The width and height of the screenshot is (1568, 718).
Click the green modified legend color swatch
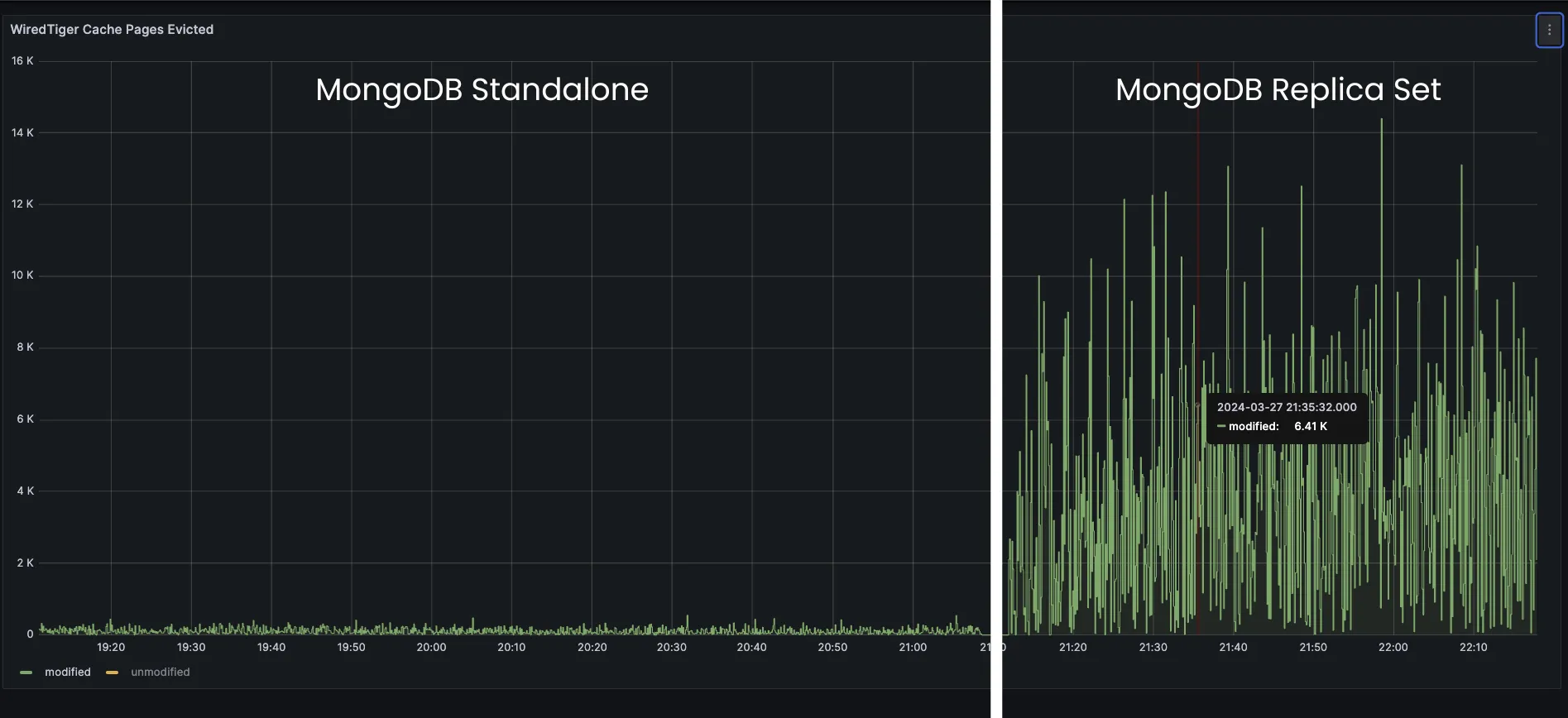coord(26,673)
